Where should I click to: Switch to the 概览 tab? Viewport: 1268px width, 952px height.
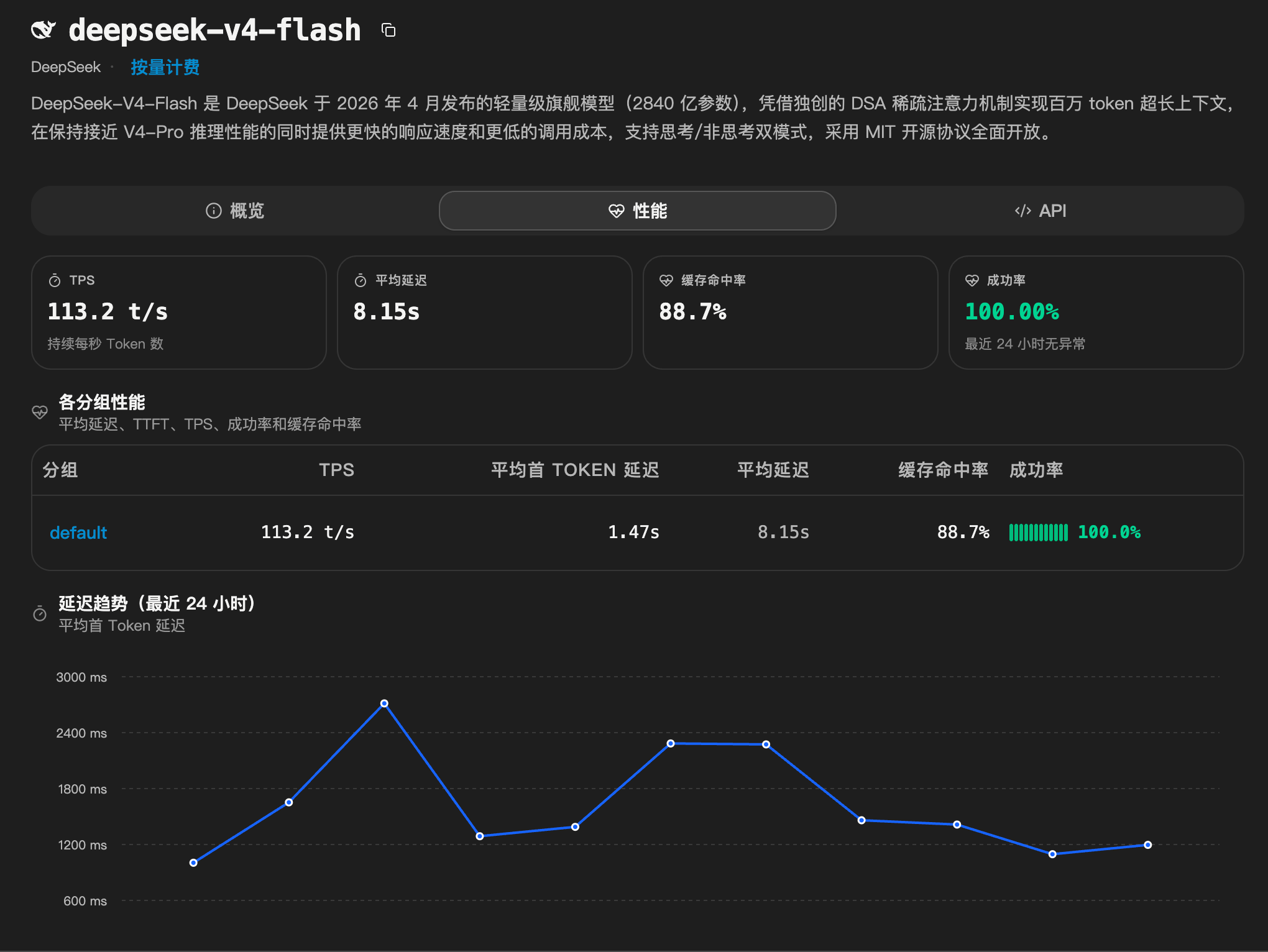[x=235, y=211]
